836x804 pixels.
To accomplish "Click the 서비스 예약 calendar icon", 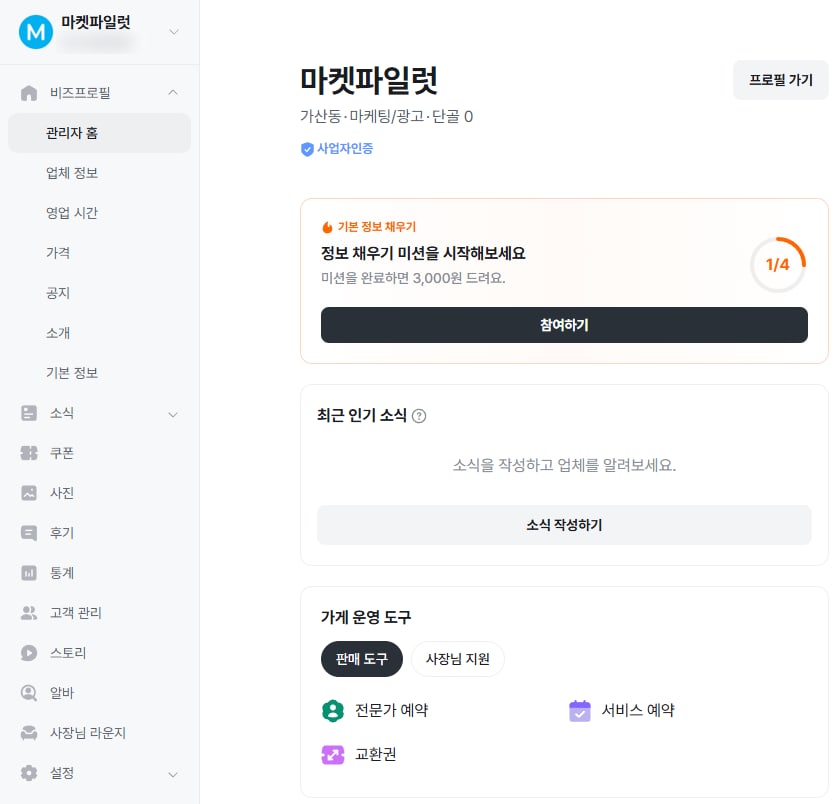I will click(x=580, y=711).
